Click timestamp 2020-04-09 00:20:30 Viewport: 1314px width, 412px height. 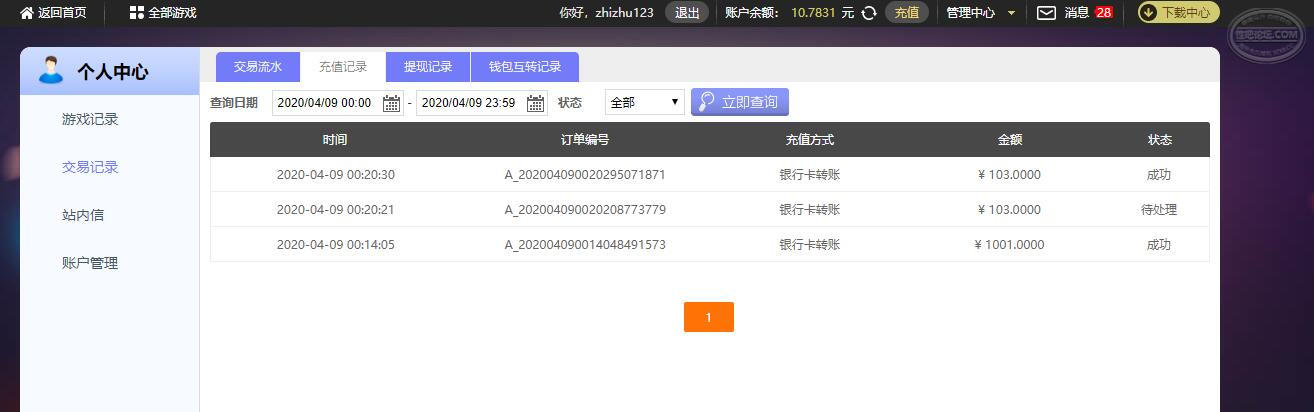[x=336, y=175]
